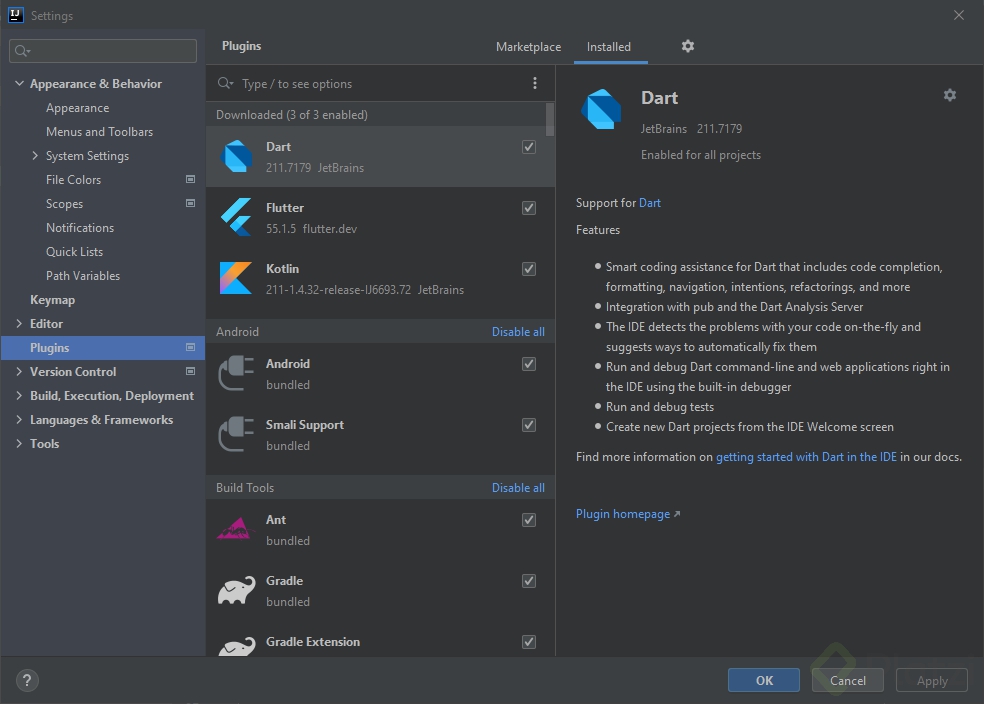Expand the Tools settings node

(19, 444)
